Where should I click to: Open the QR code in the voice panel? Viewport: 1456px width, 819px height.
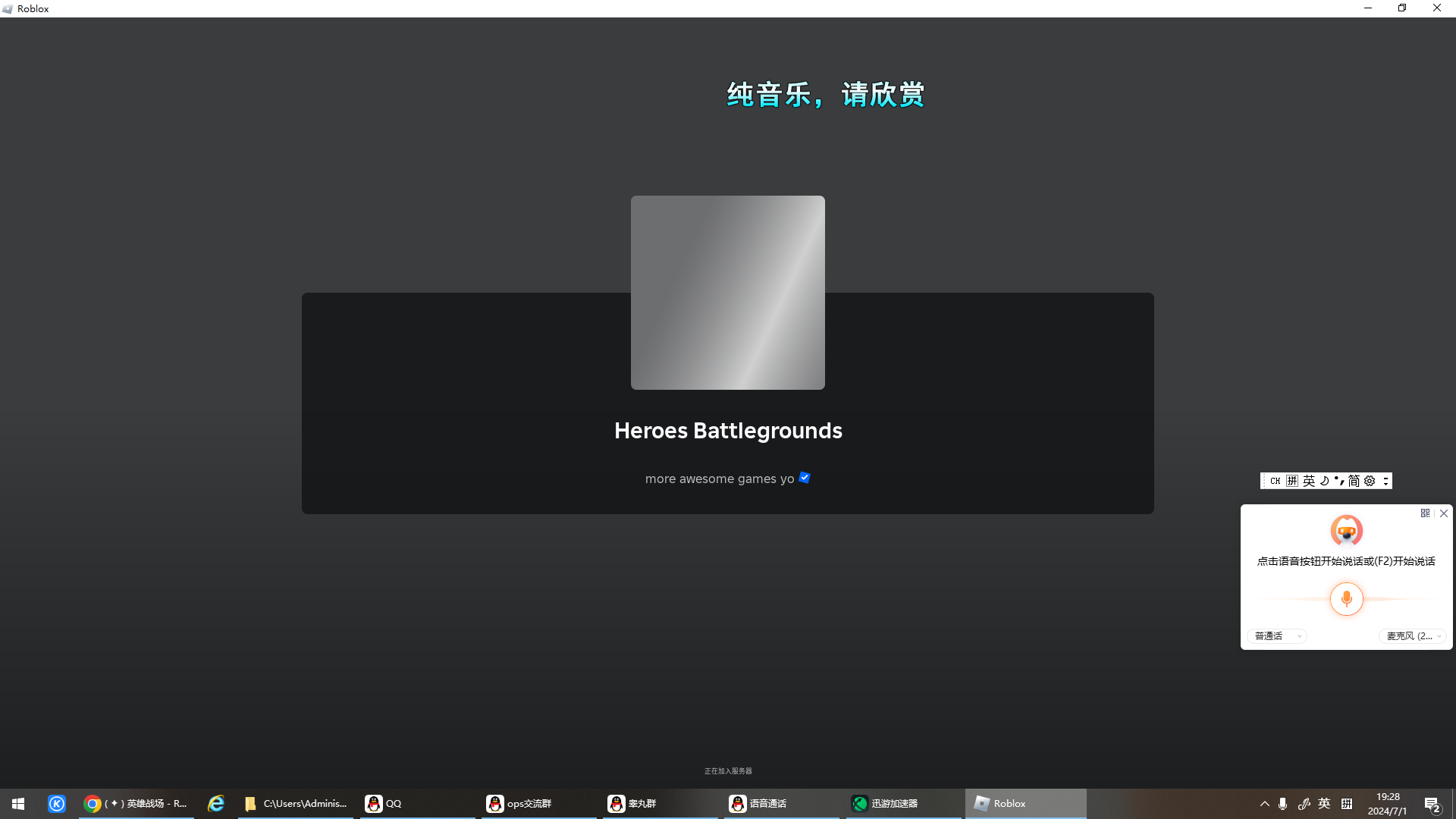(x=1425, y=513)
